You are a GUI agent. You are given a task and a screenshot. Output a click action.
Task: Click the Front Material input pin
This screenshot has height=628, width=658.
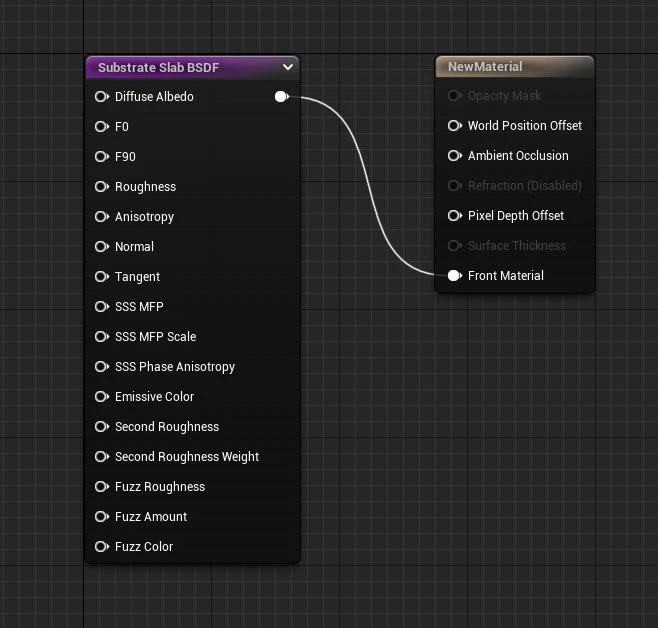point(454,276)
